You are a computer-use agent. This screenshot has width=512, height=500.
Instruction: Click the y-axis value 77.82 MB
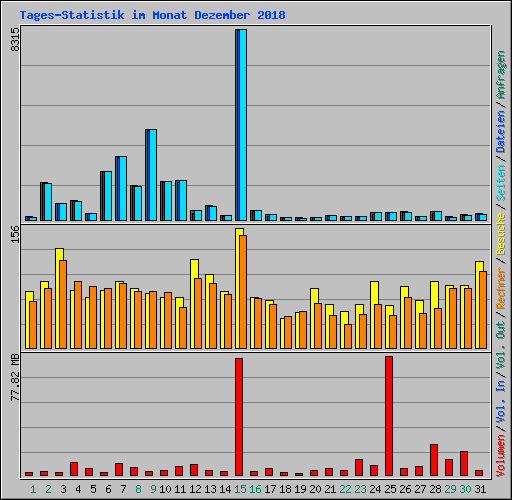pyautogui.click(x=15, y=378)
